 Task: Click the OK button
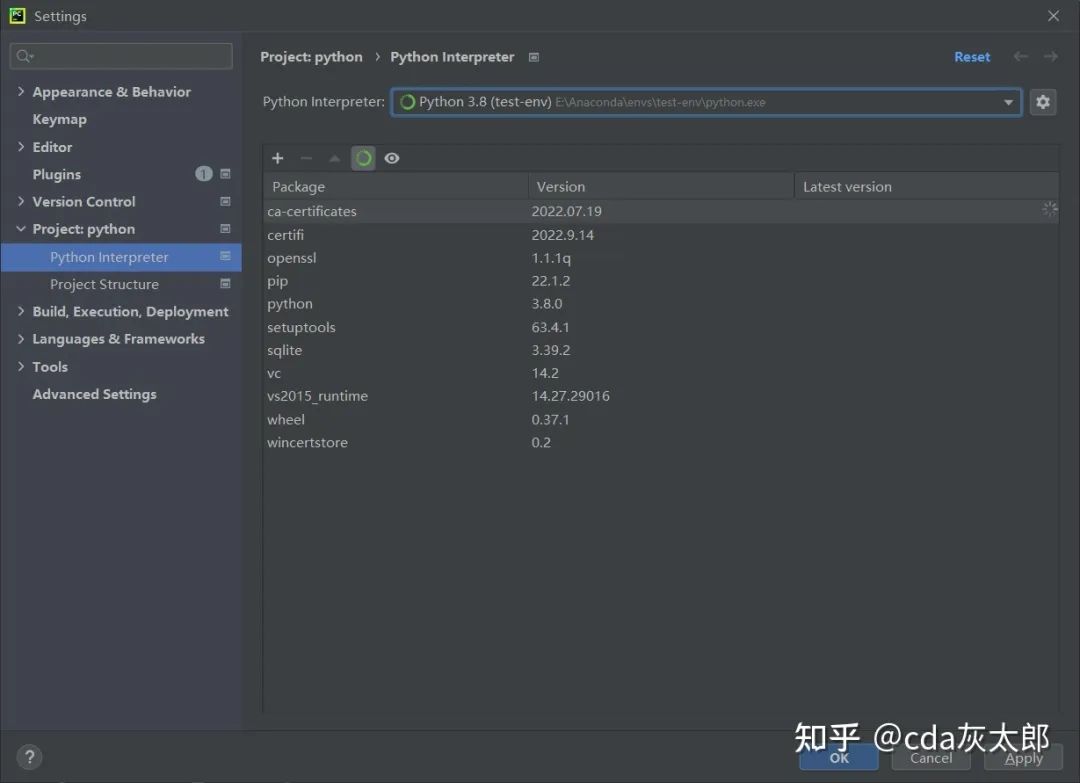pos(839,758)
